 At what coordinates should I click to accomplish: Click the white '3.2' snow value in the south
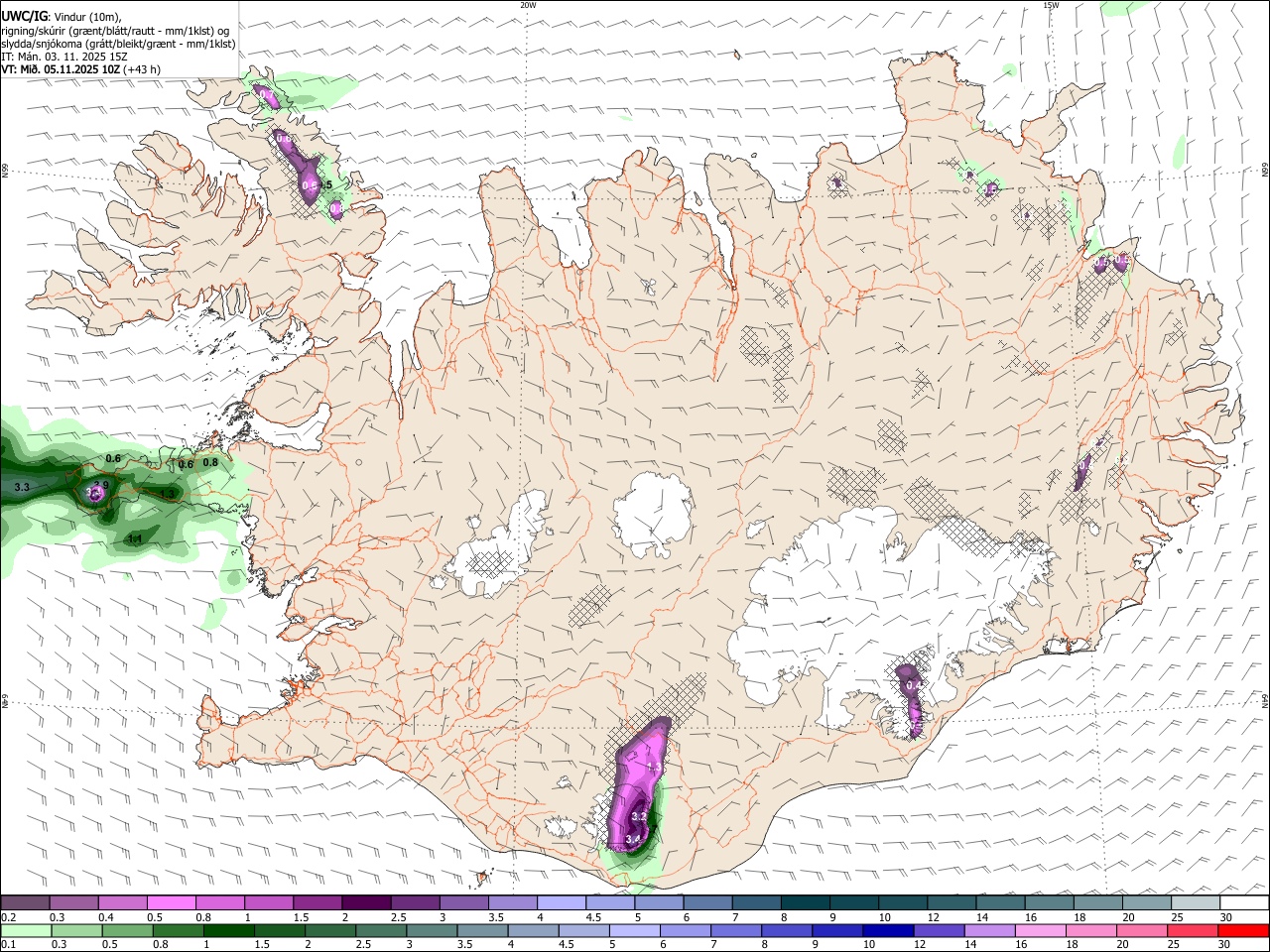pos(640,816)
